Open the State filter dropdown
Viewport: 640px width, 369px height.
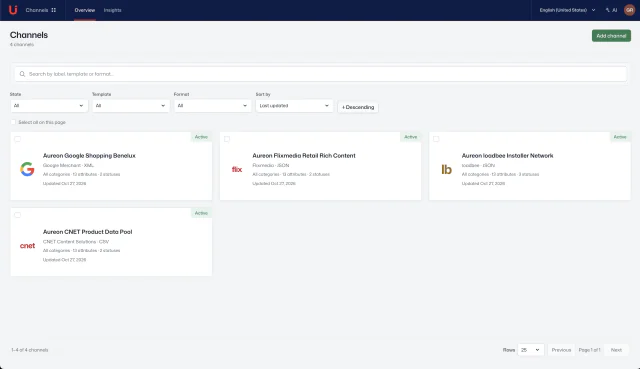pos(49,106)
